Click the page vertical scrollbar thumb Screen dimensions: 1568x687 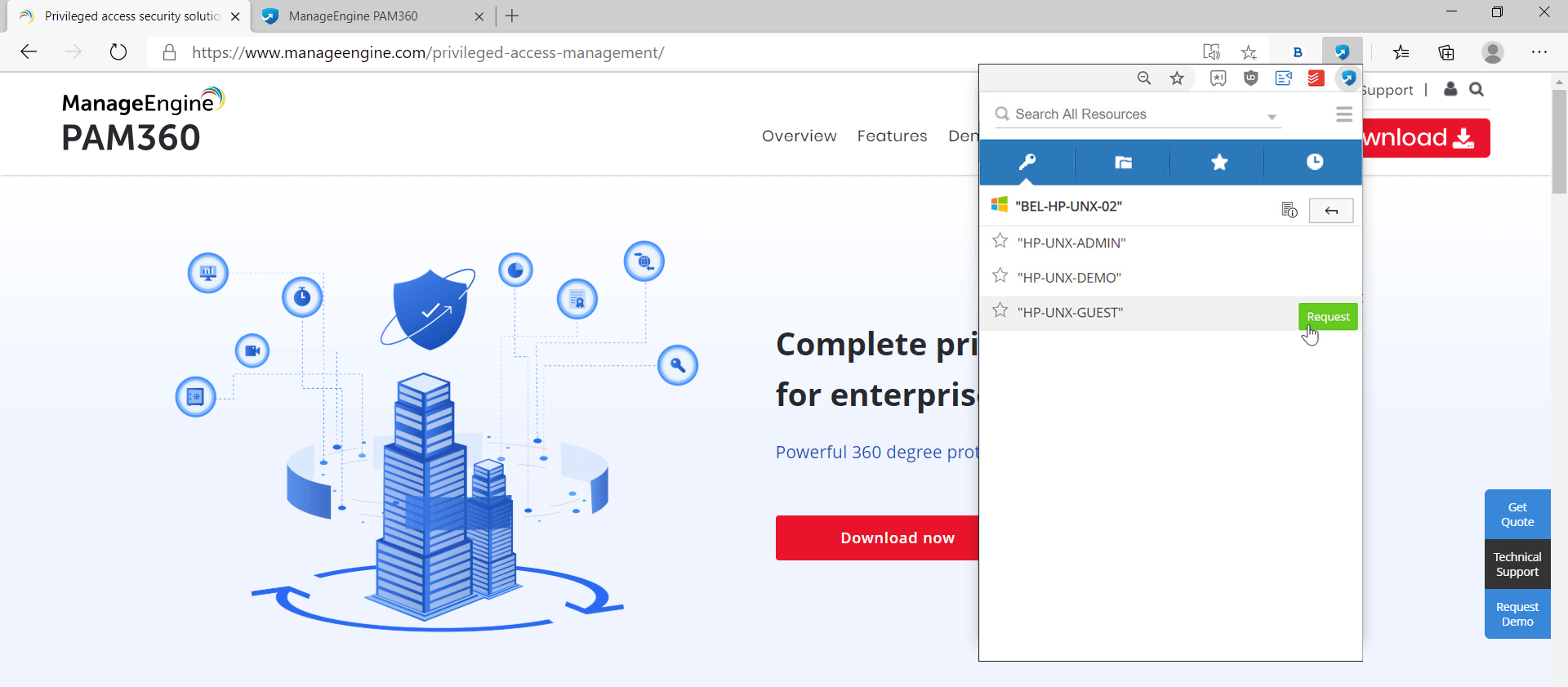[x=1559, y=141]
